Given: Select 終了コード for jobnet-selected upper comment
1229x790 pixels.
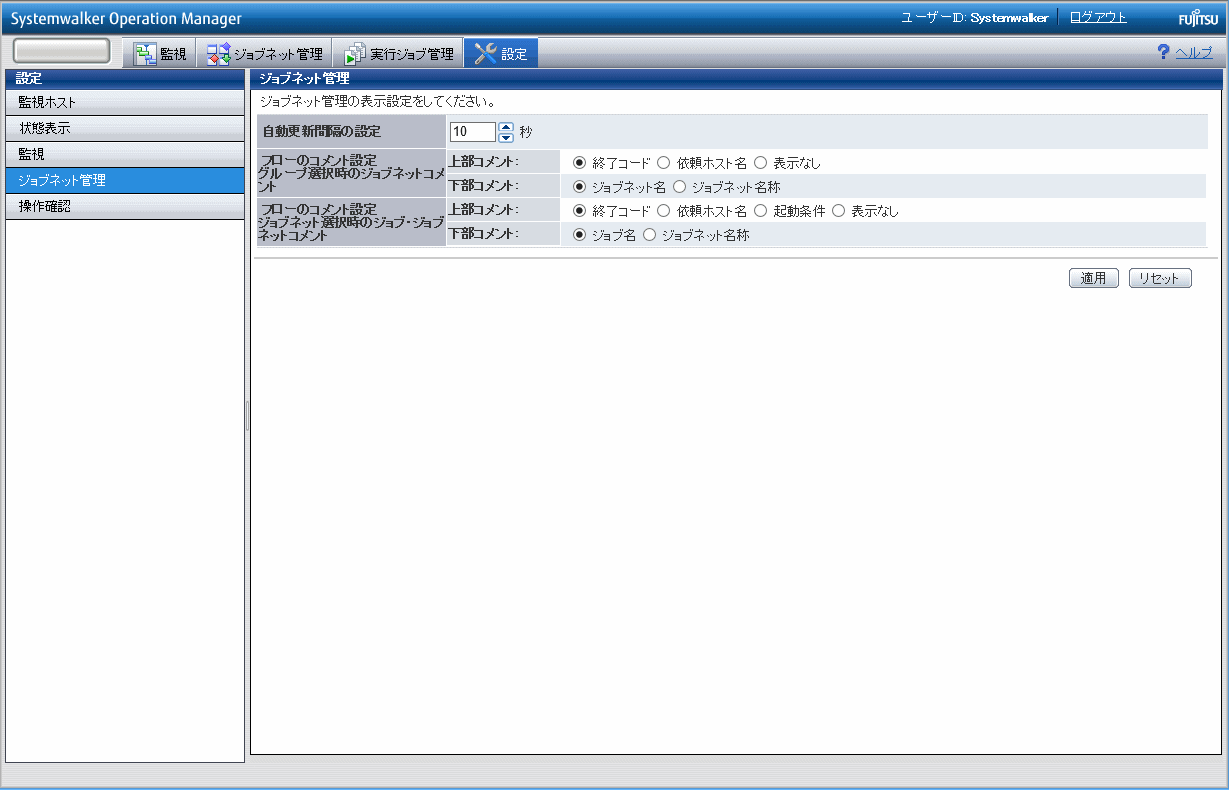Looking at the screenshot, I should click(579, 211).
